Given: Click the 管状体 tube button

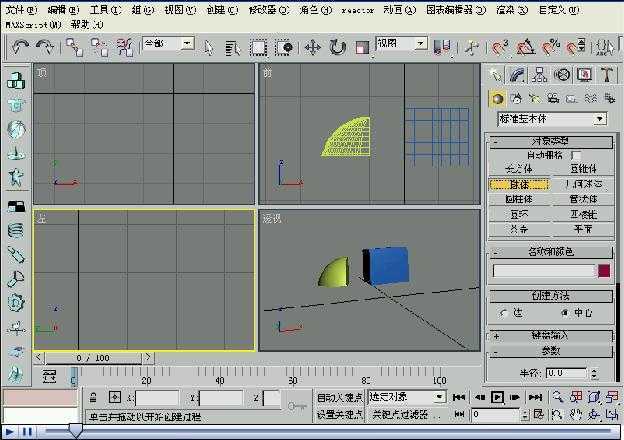Looking at the screenshot, I should pyautogui.click(x=583, y=199).
